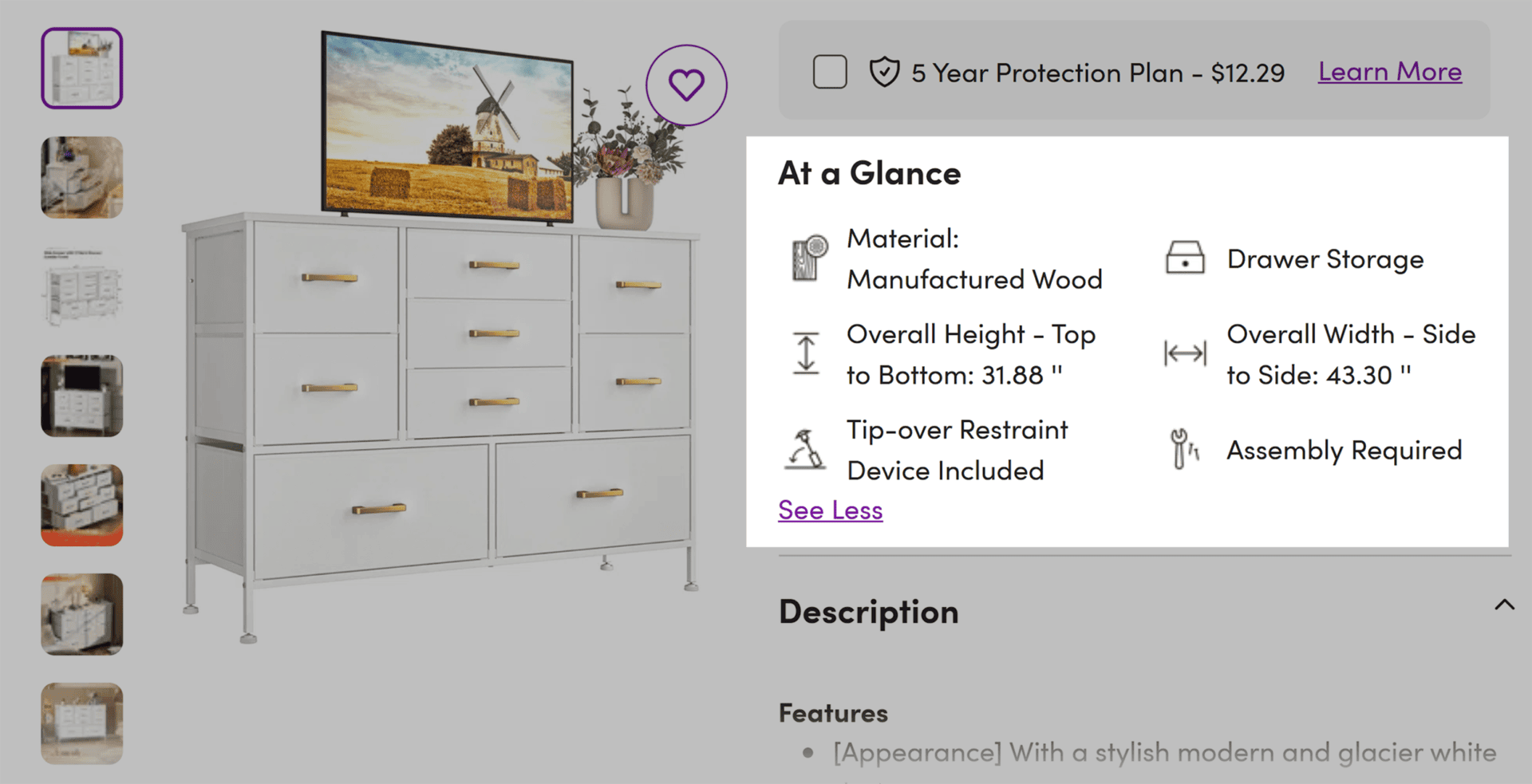This screenshot has height=784, width=1532.
Task: Collapse details with See Less
Action: [x=830, y=510]
